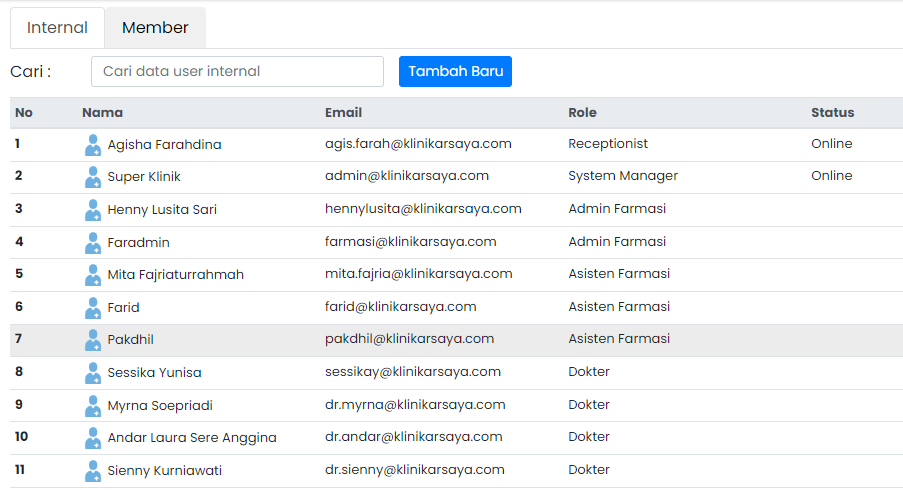Click Mita Fajriaturrahmah's user icon
Screen dimensions: 903x490
coord(93,275)
